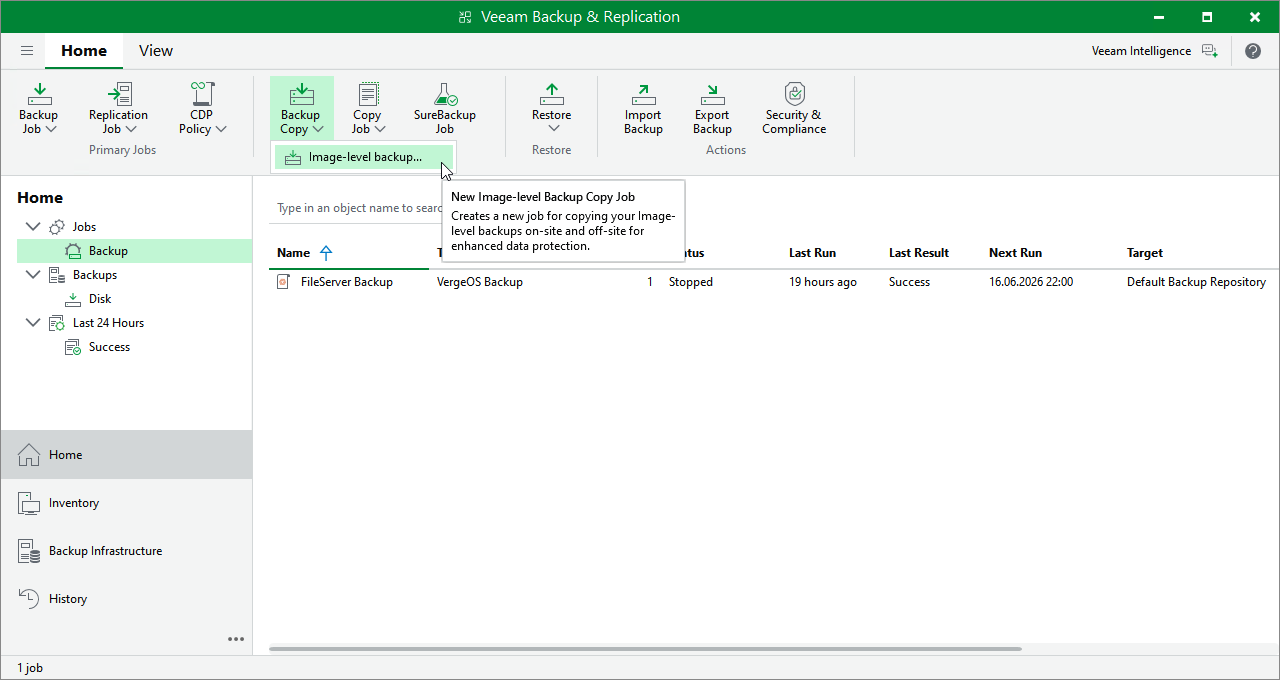This screenshot has width=1280, height=680.
Task: Click the Disk node icon
Action: [x=73, y=299]
